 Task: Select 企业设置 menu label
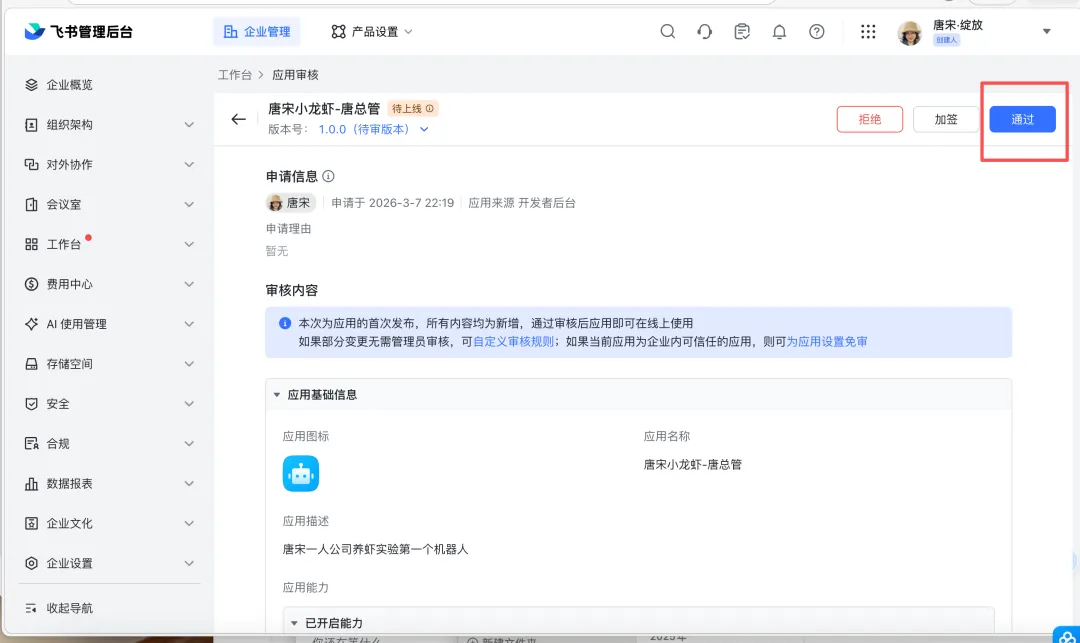click(70, 563)
